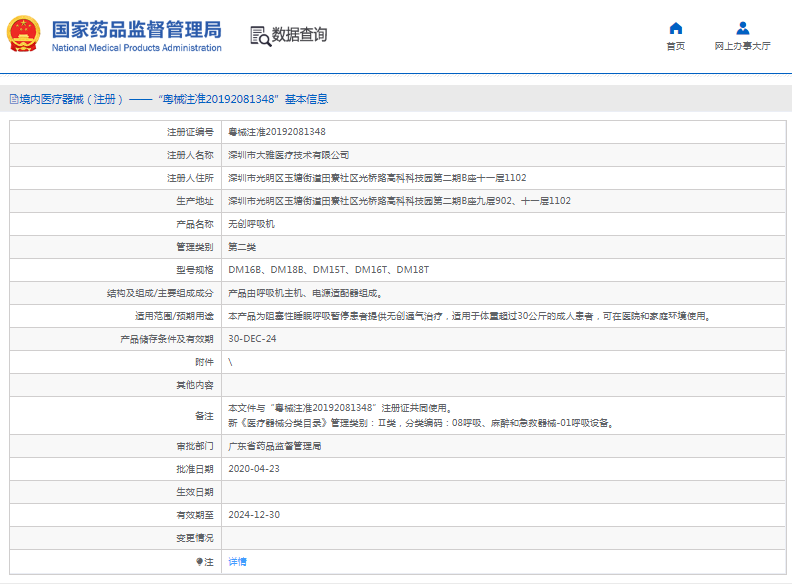This screenshot has width=792, height=584.
Task: Click registrant name 深圳市大雅医疗技术有限公司
Action: click(x=289, y=155)
